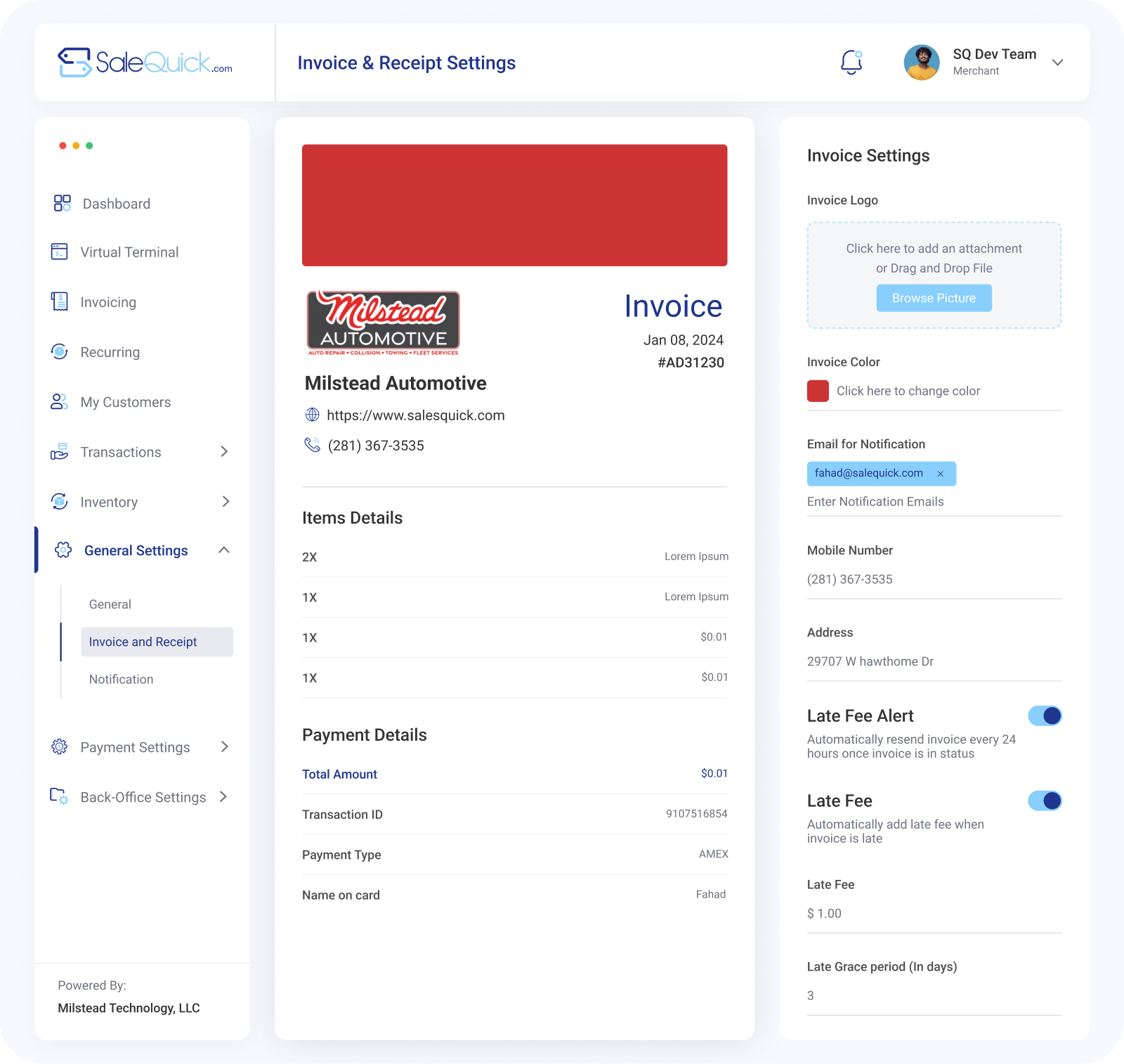Remove fahad@salequick.com email tag
The width and height of the screenshot is (1124, 1064).
941,474
